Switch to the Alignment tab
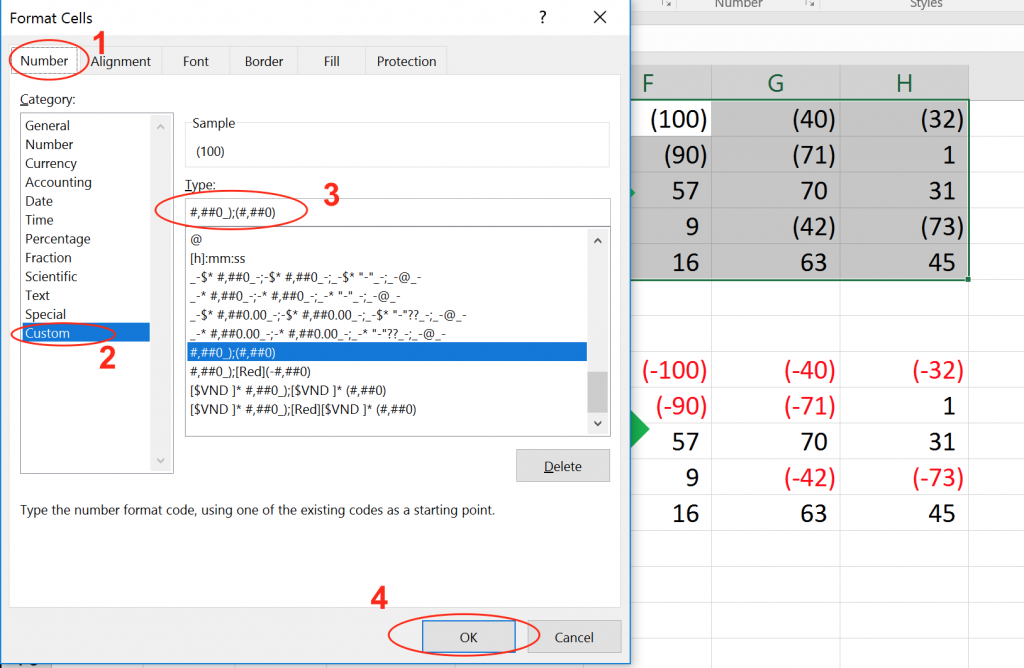 tap(120, 61)
